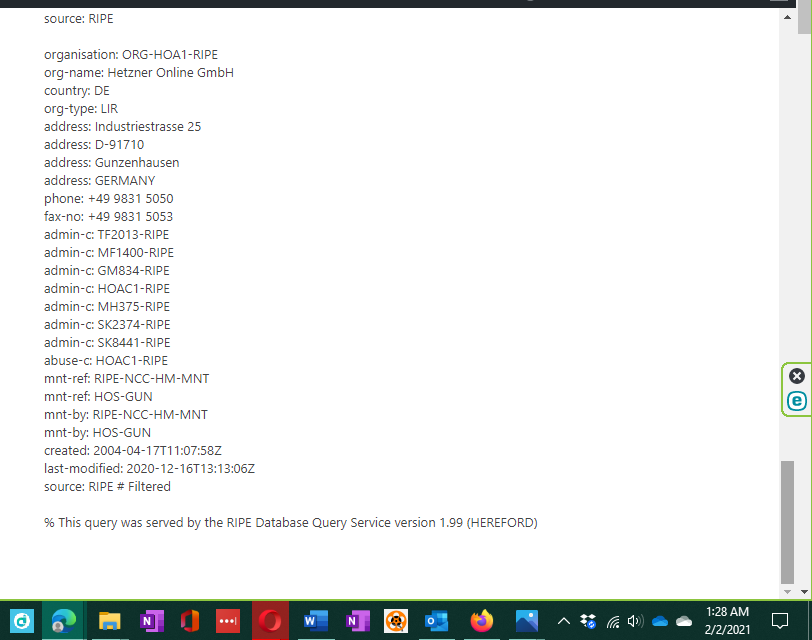
Task: Open Microsoft Word from the taskbar
Action: click(314, 621)
